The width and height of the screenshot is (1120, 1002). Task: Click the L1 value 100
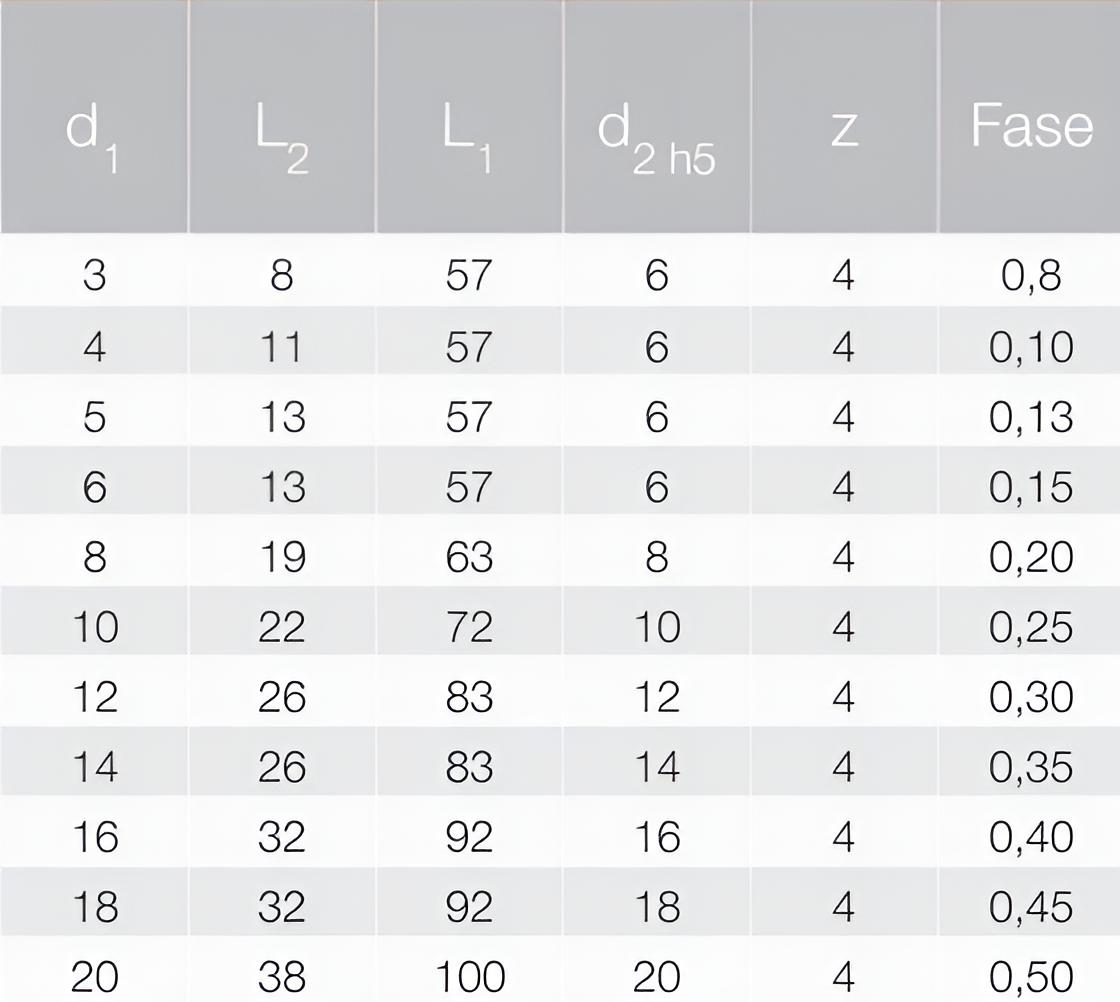[x=468, y=976]
